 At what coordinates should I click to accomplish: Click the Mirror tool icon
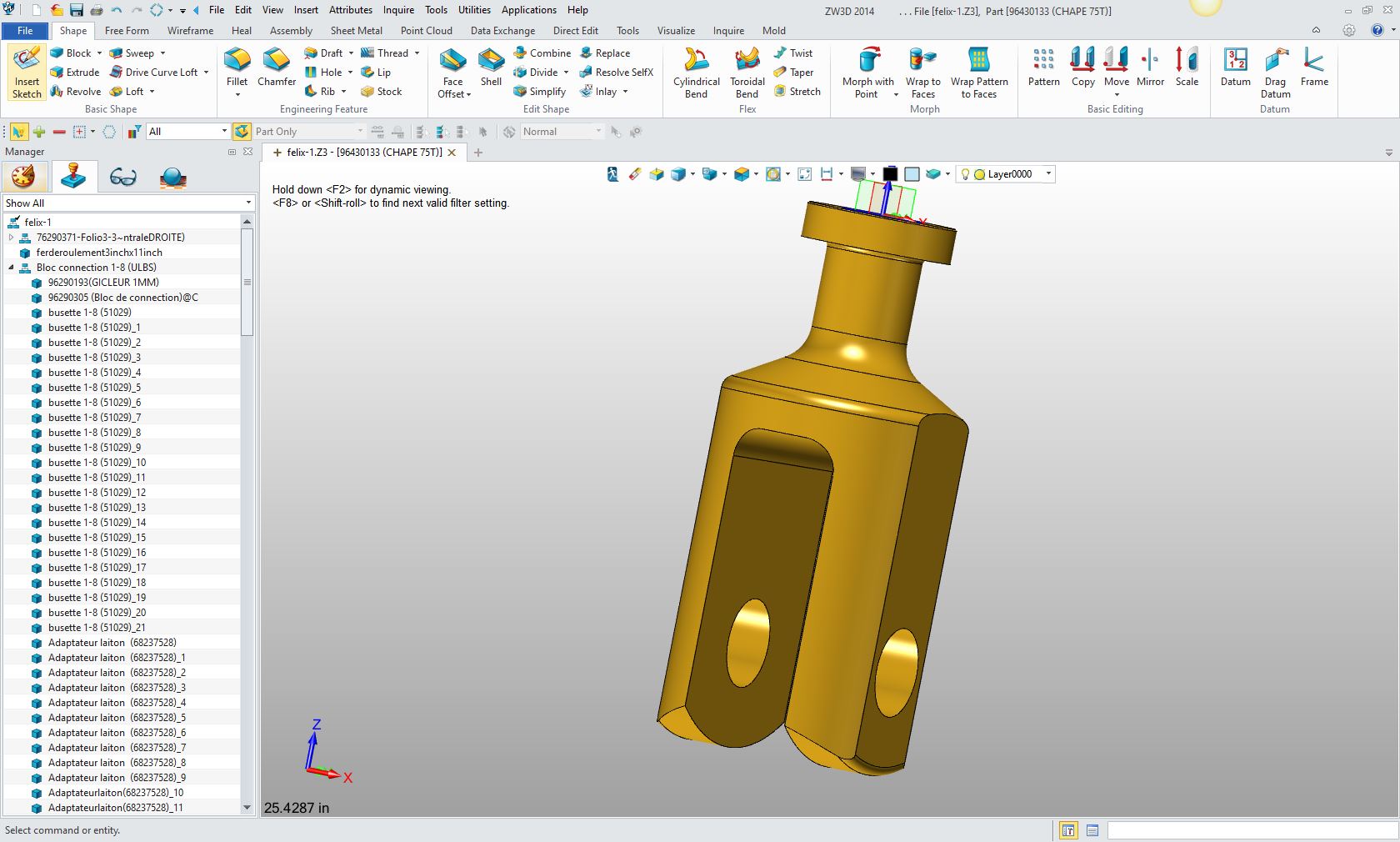click(1150, 67)
